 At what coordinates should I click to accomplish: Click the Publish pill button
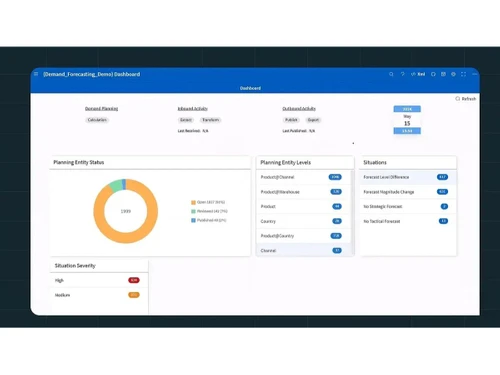(291, 120)
